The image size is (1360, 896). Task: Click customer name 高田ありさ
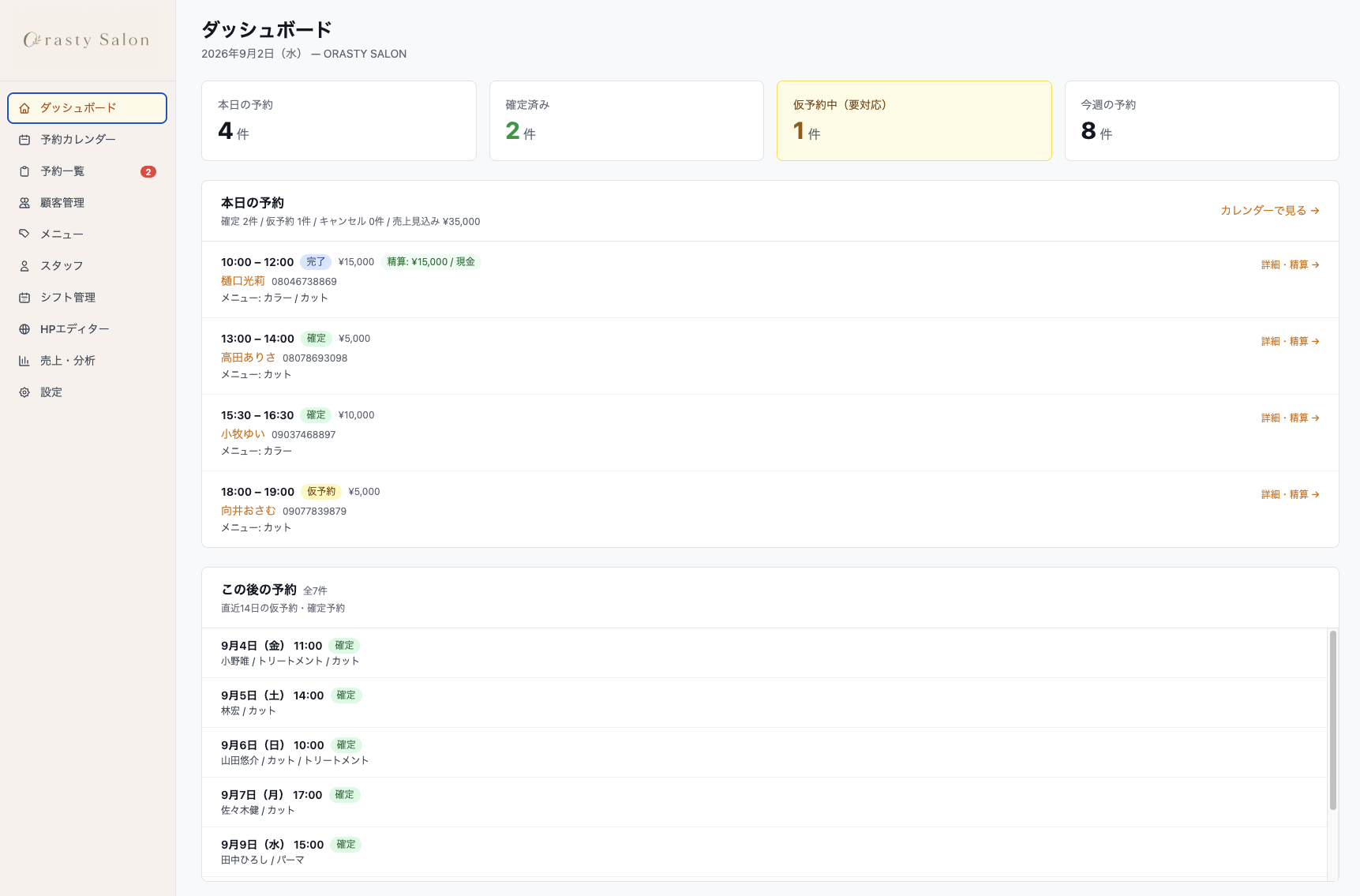pyautogui.click(x=249, y=358)
